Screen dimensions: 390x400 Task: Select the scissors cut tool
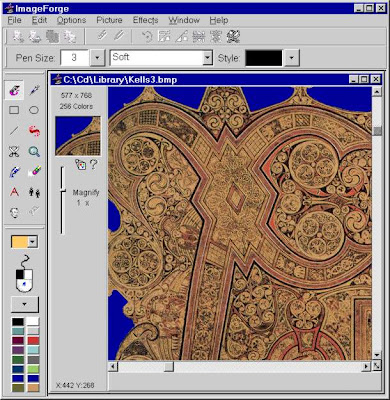[14, 152]
